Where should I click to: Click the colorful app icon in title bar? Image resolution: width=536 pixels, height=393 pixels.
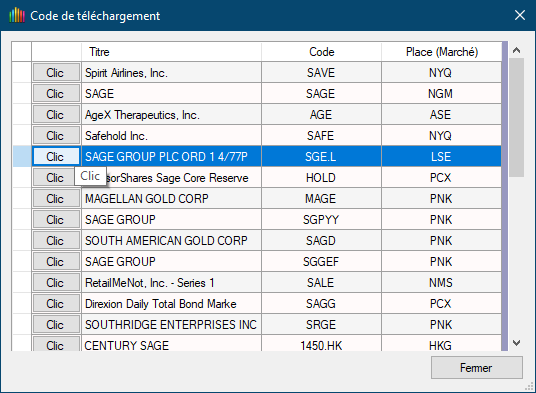coord(17,16)
